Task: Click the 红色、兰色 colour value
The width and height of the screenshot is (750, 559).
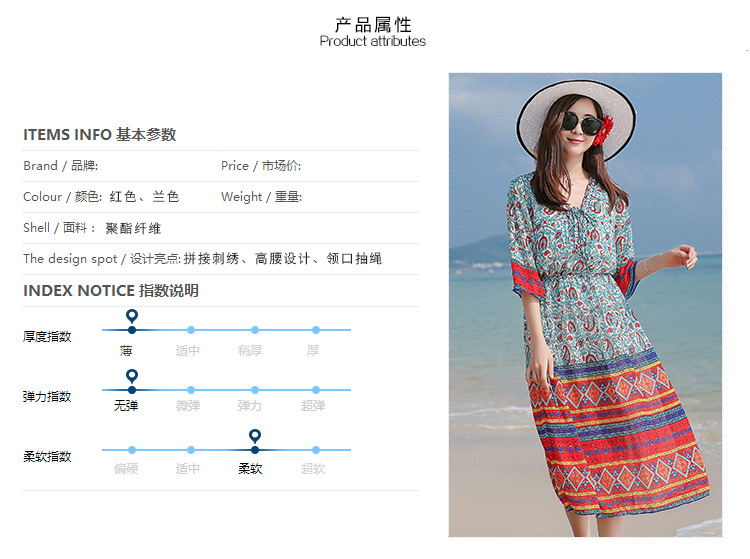Action: pos(144,197)
